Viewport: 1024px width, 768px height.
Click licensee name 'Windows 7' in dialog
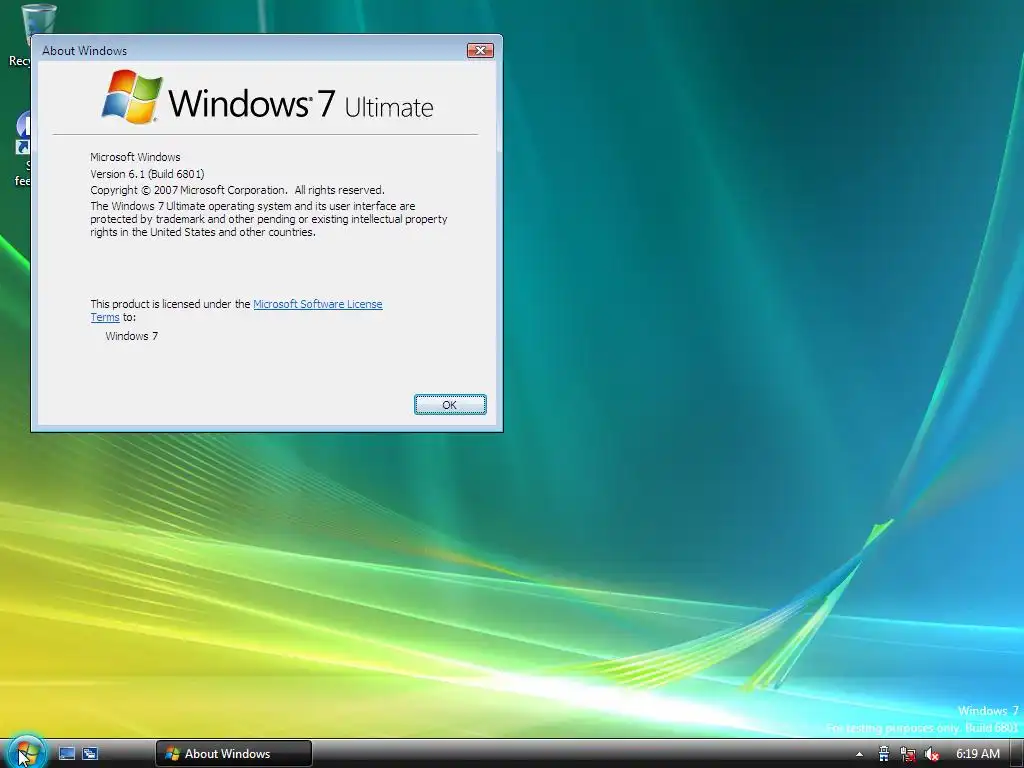pyautogui.click(x=131, y=336)
